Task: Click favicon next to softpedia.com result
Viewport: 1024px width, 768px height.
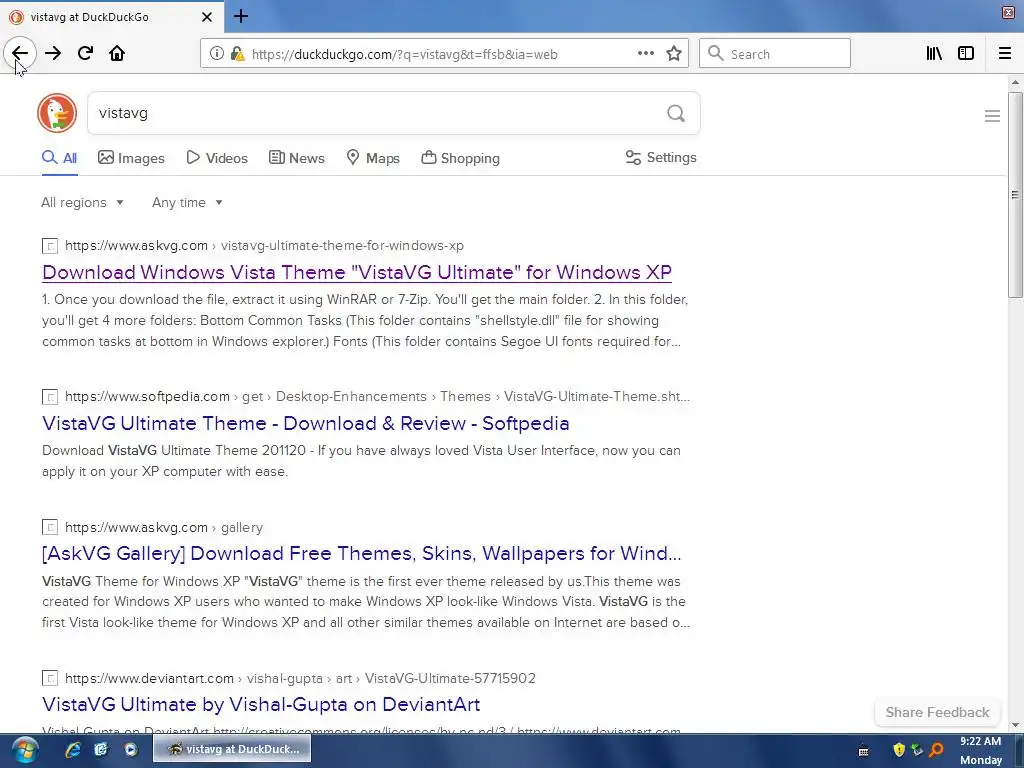Action: [x=50, y=397]
